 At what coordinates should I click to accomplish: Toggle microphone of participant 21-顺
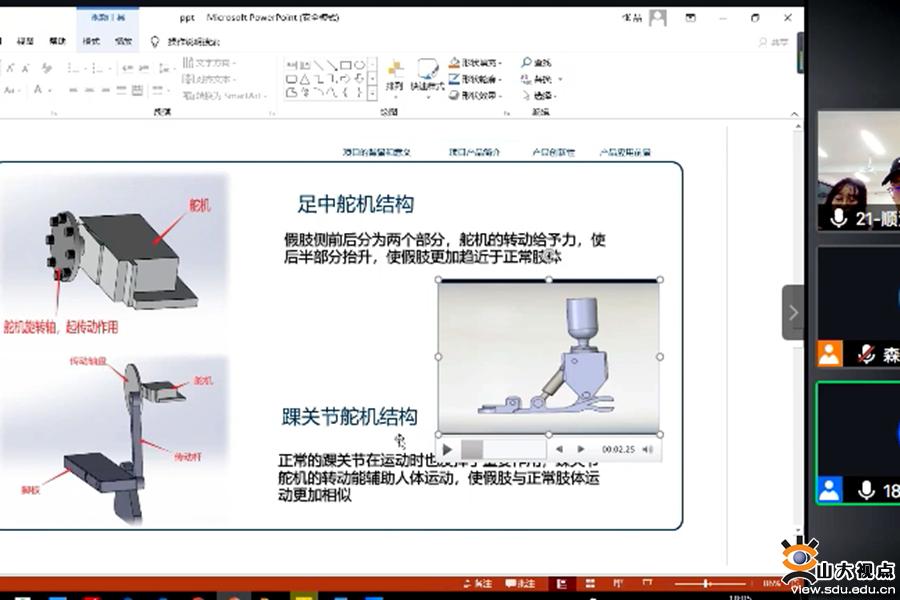click(838, 218)
